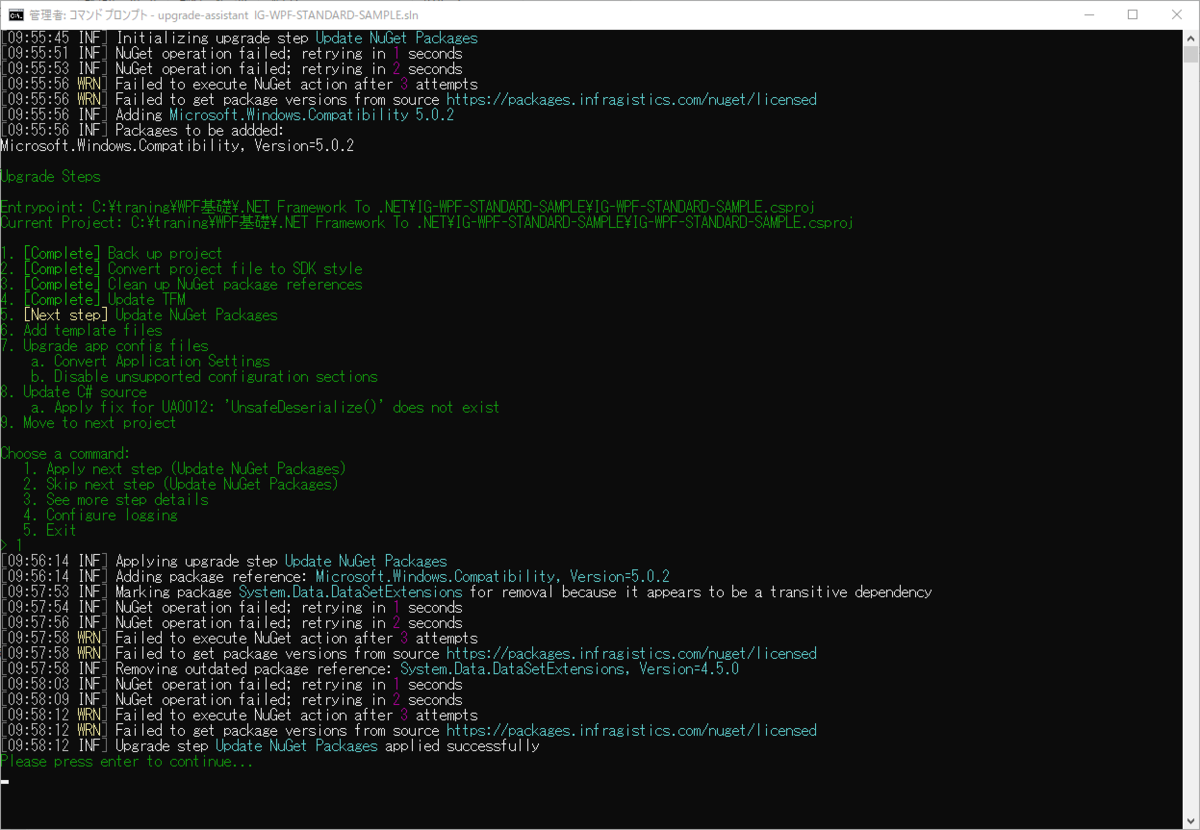Click 09:58:12 'Failed to execute NuGet action' warning

tap(239, 715)
